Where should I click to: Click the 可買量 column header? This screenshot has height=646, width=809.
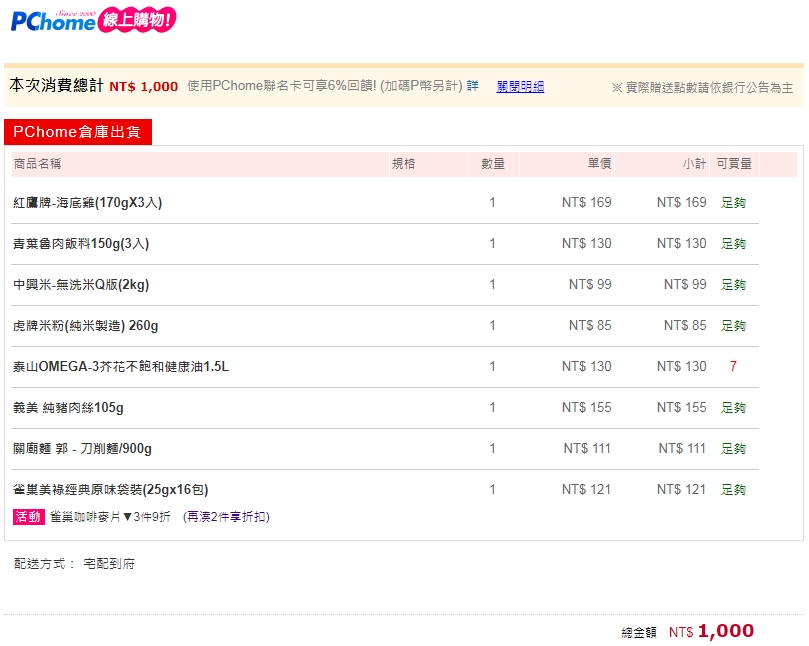(x=734, y=164)
